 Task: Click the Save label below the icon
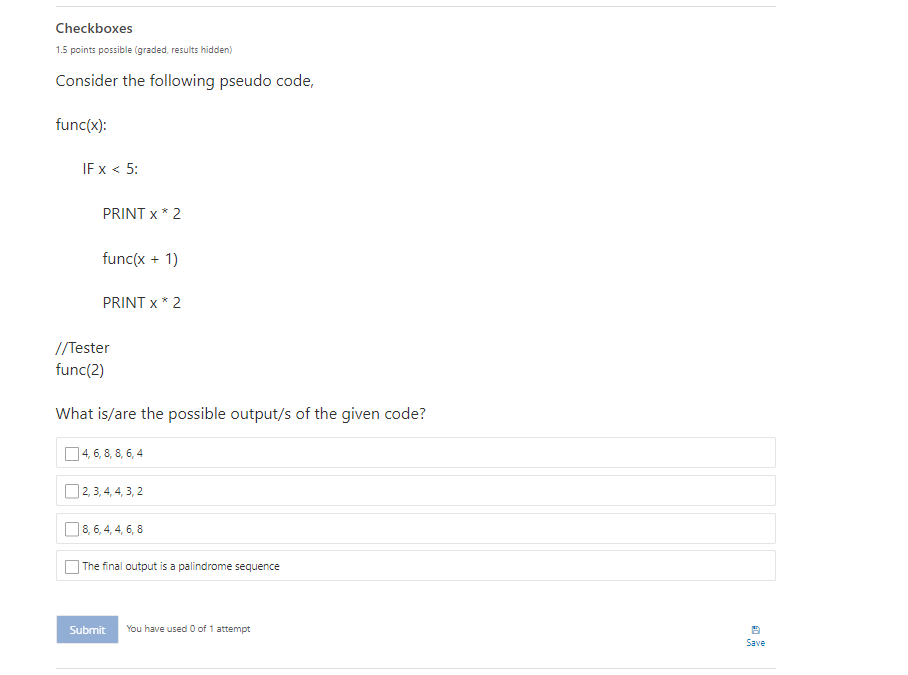coord(755,642)
